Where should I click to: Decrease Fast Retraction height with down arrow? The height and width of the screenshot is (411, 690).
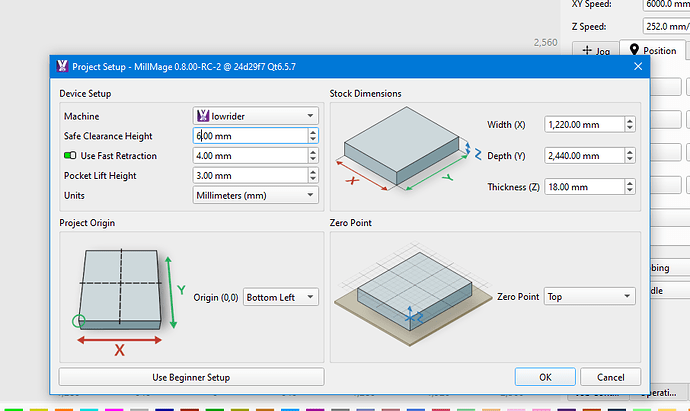click(x=313, y=159)
